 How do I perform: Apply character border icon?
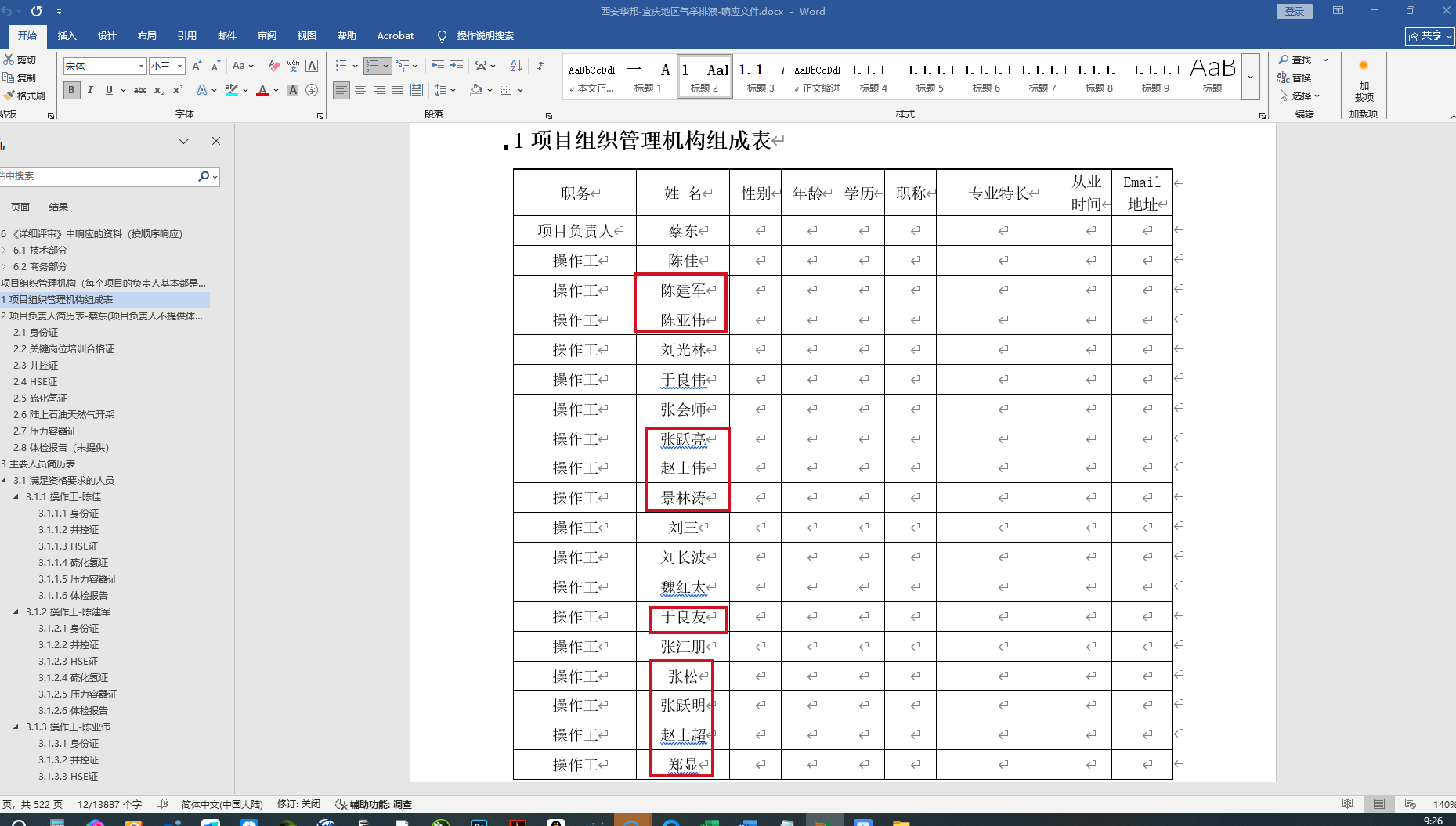point(312,67)
